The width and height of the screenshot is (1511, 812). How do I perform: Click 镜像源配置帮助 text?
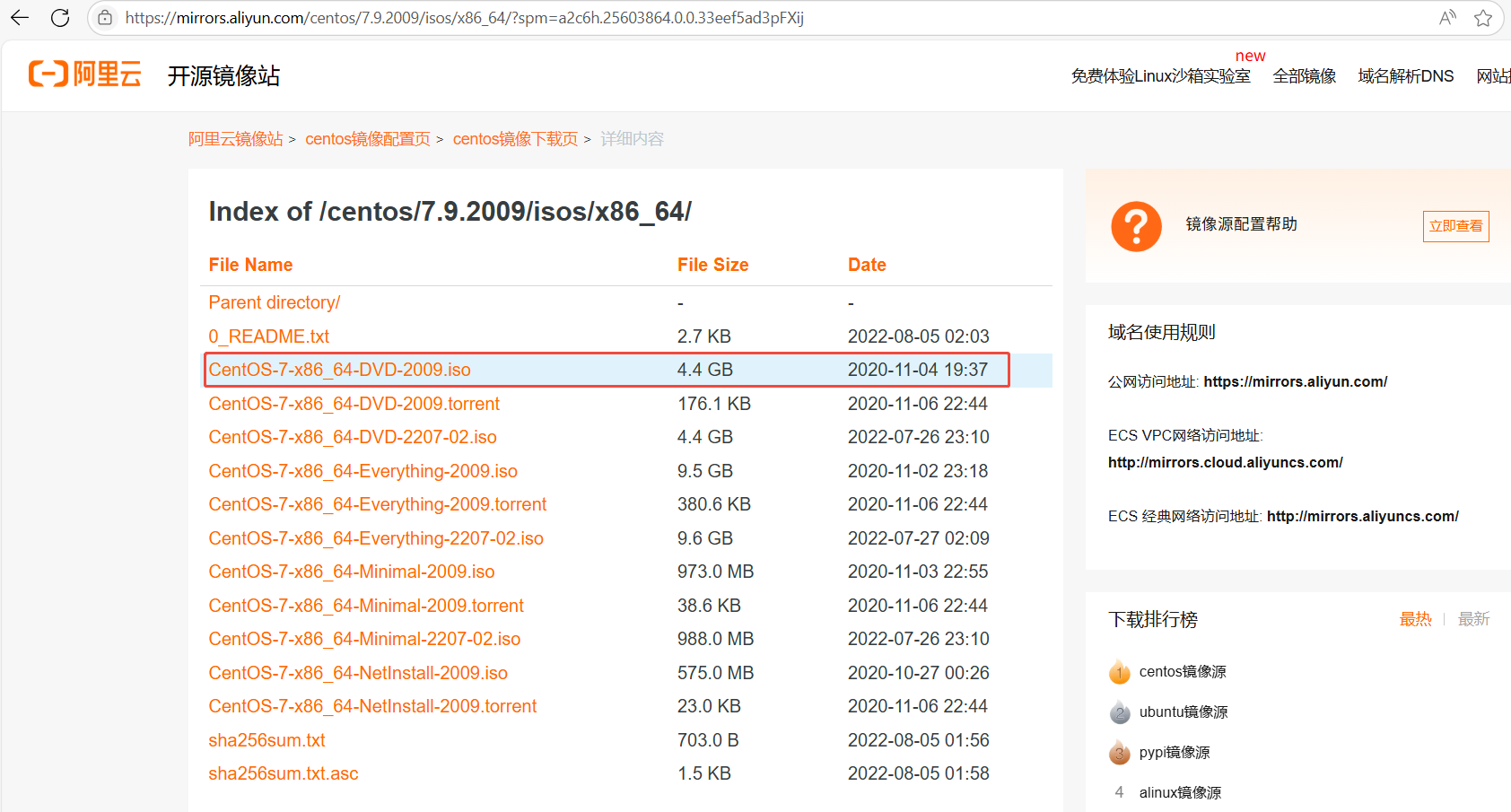pos(1242,224)
